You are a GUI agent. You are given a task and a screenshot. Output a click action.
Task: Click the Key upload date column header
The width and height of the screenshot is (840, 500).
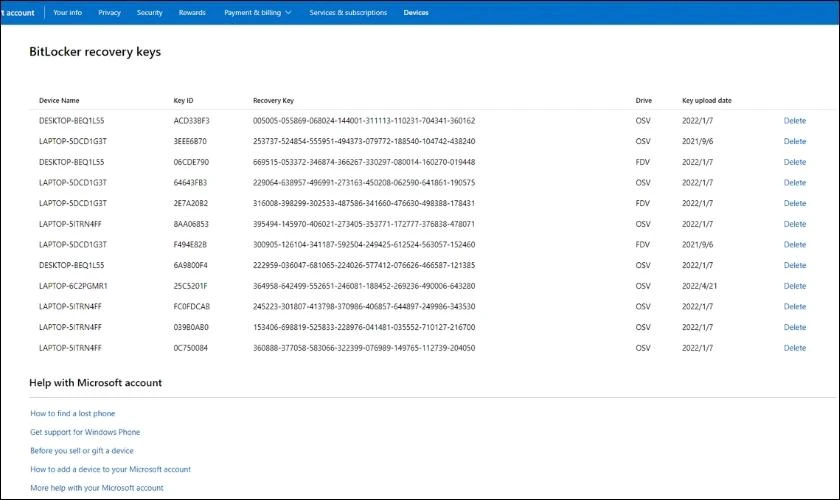pos(707,100)
